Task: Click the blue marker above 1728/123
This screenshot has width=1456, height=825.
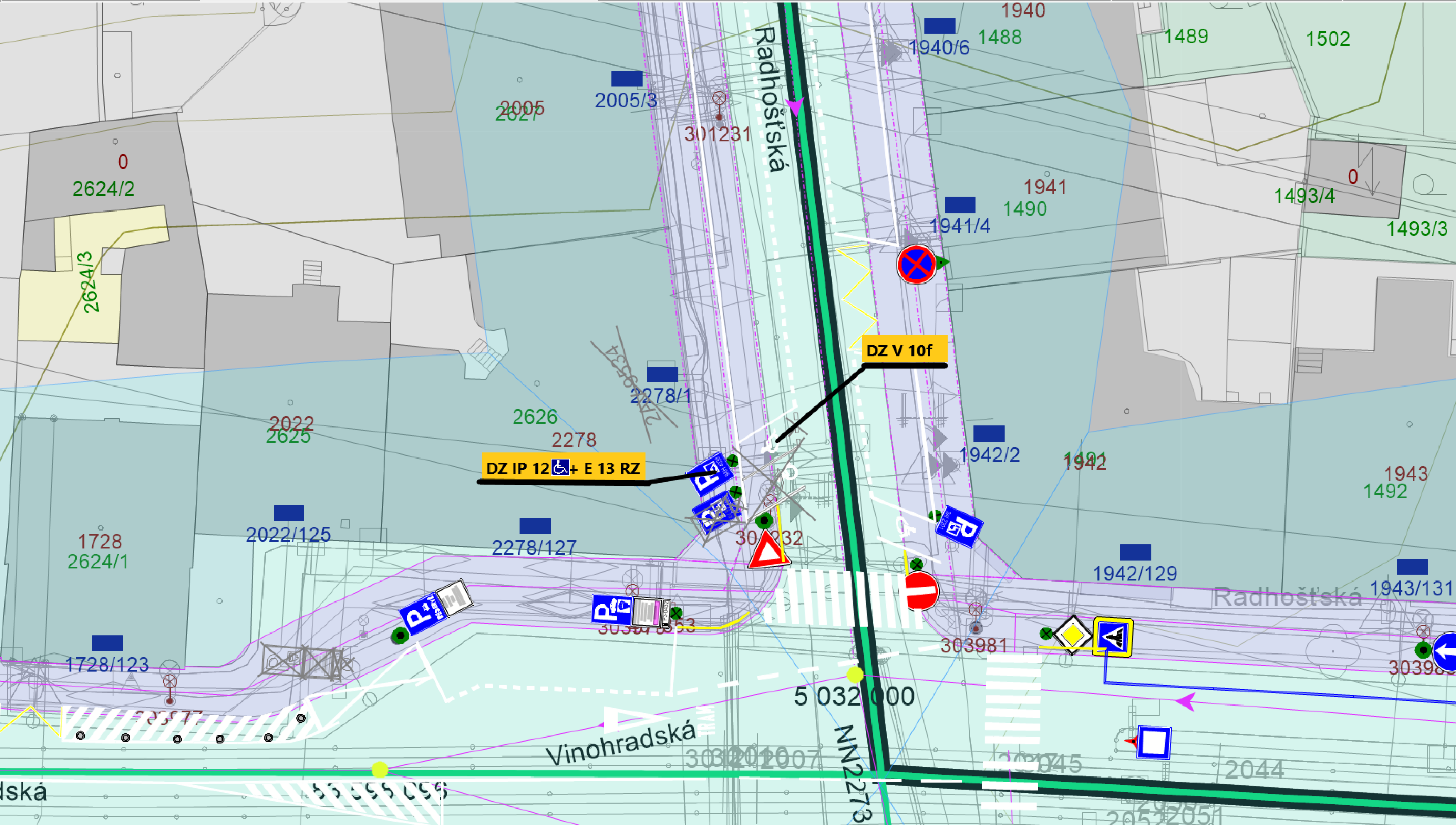Action: [x=108, y=643]
